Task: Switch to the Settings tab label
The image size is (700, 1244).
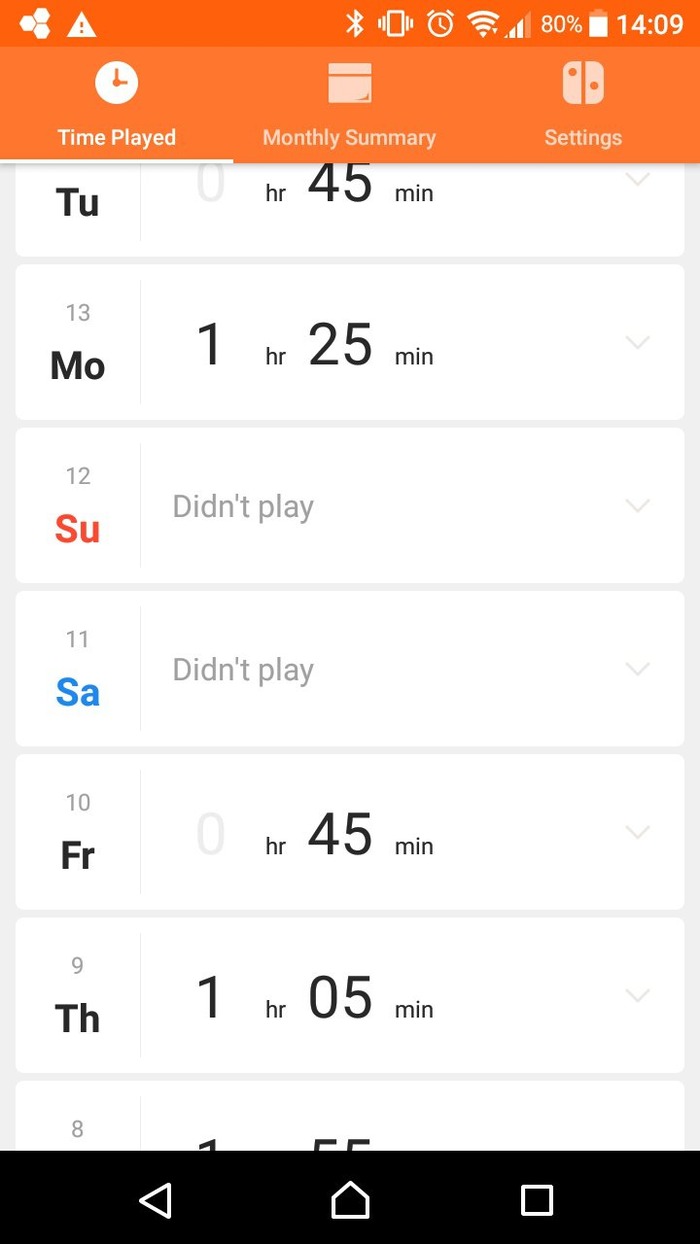Action: point(583,138)
